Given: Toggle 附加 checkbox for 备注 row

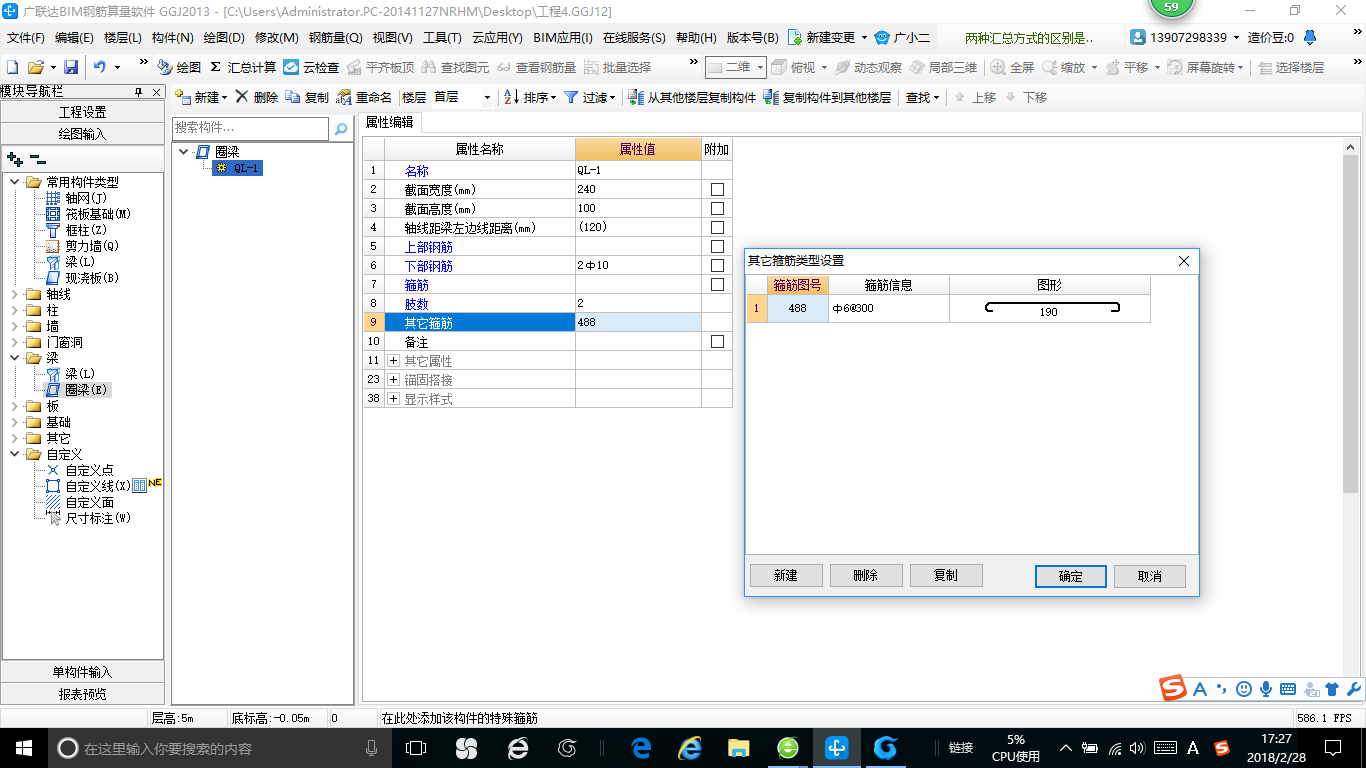Looking at the screenshot, I should tap(717, 341).
